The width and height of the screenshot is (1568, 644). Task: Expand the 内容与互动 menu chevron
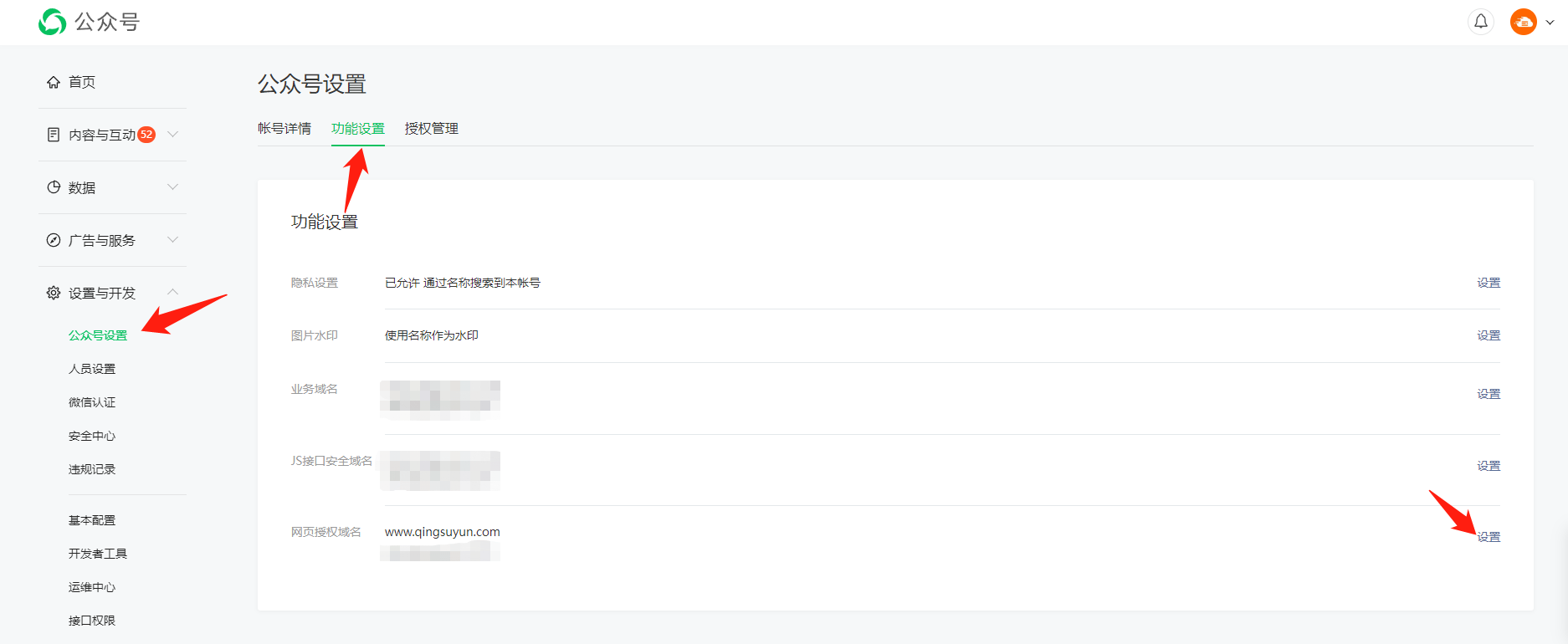pyautogui.click(x=173, y=135)
